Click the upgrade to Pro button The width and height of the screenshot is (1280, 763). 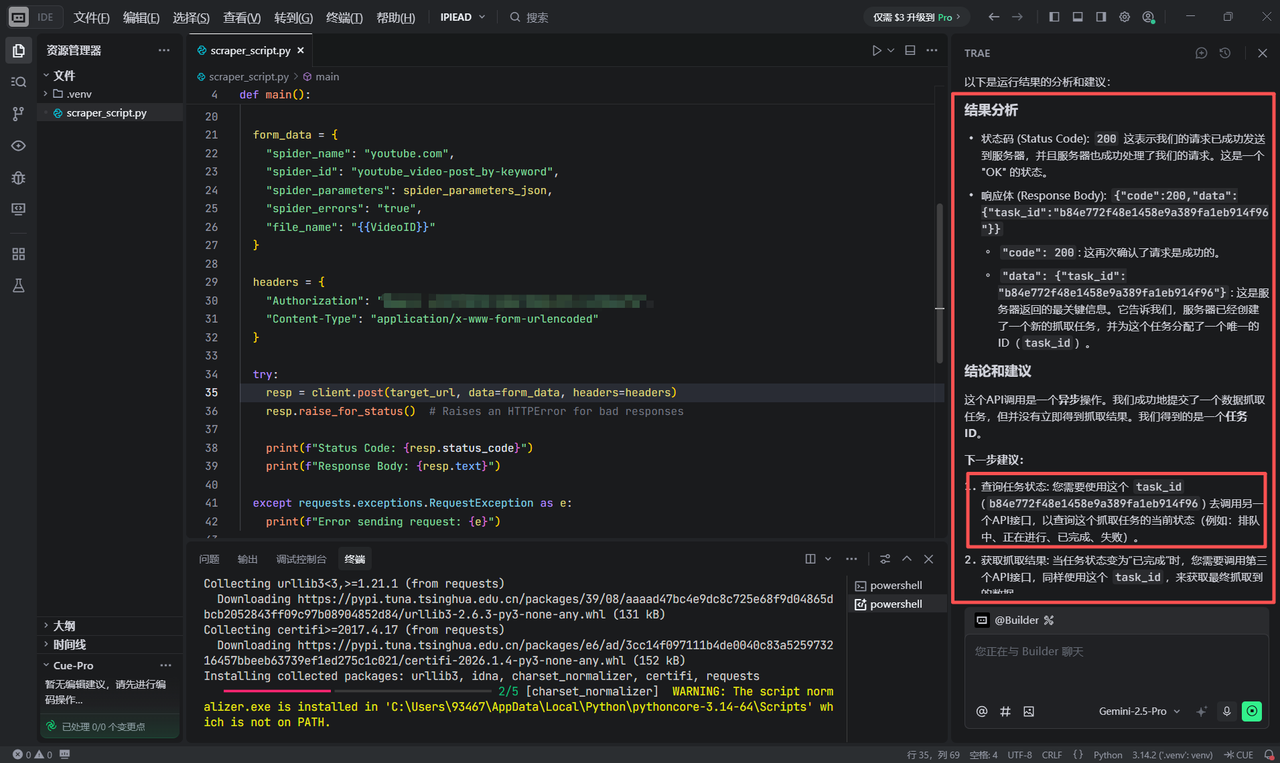click(x=917, y=17)
